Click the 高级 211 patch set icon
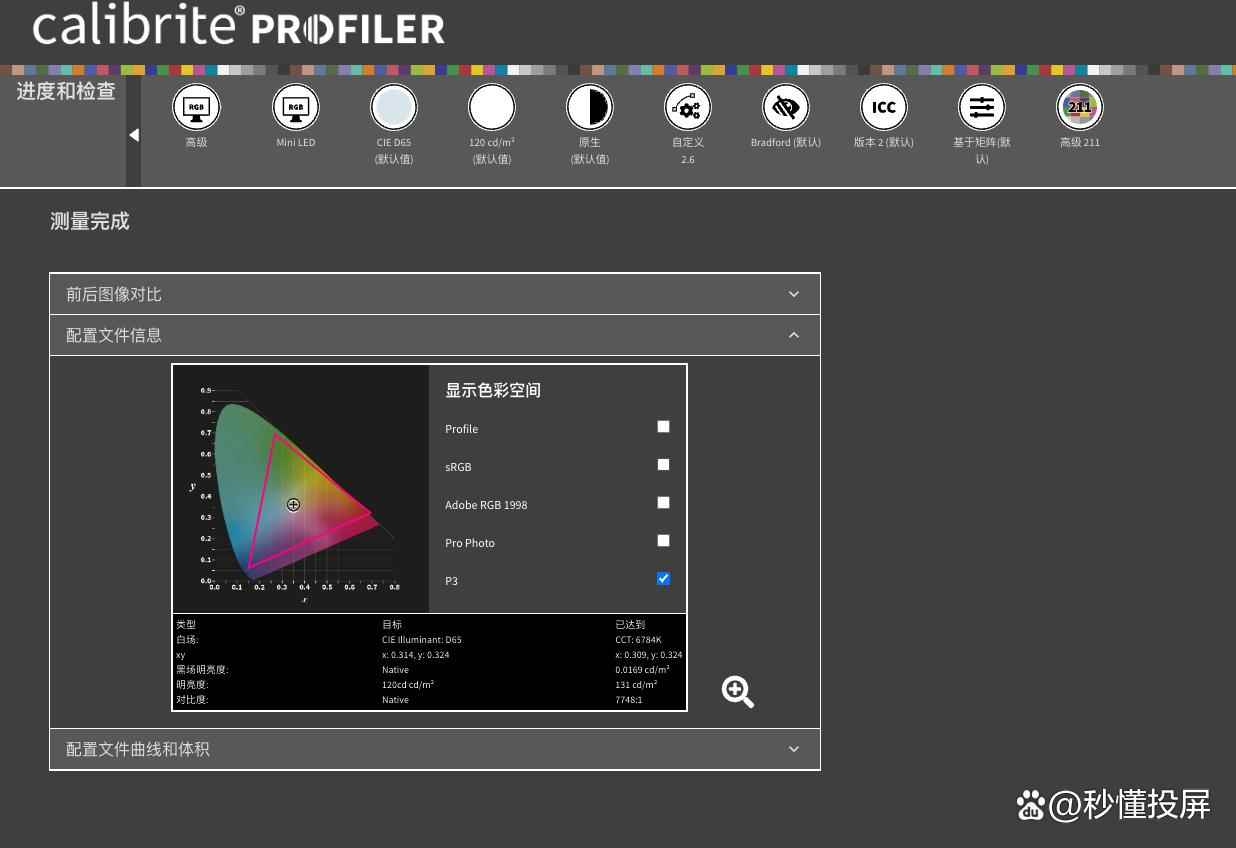Viewport: 1236px width, 848px height. (x=1080, y=107)
